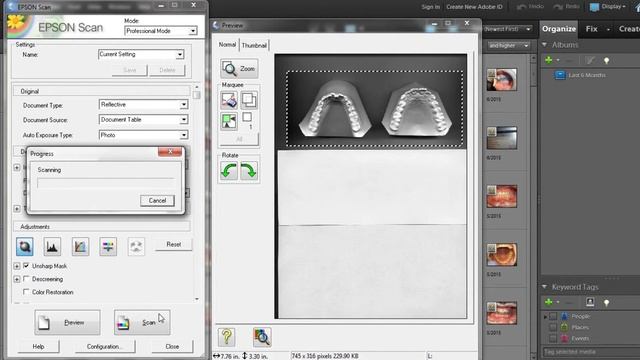Viewport: 640px width, 360px height.
Task: Switch to the Normal preview tab
Action: [x=227, y=44]
